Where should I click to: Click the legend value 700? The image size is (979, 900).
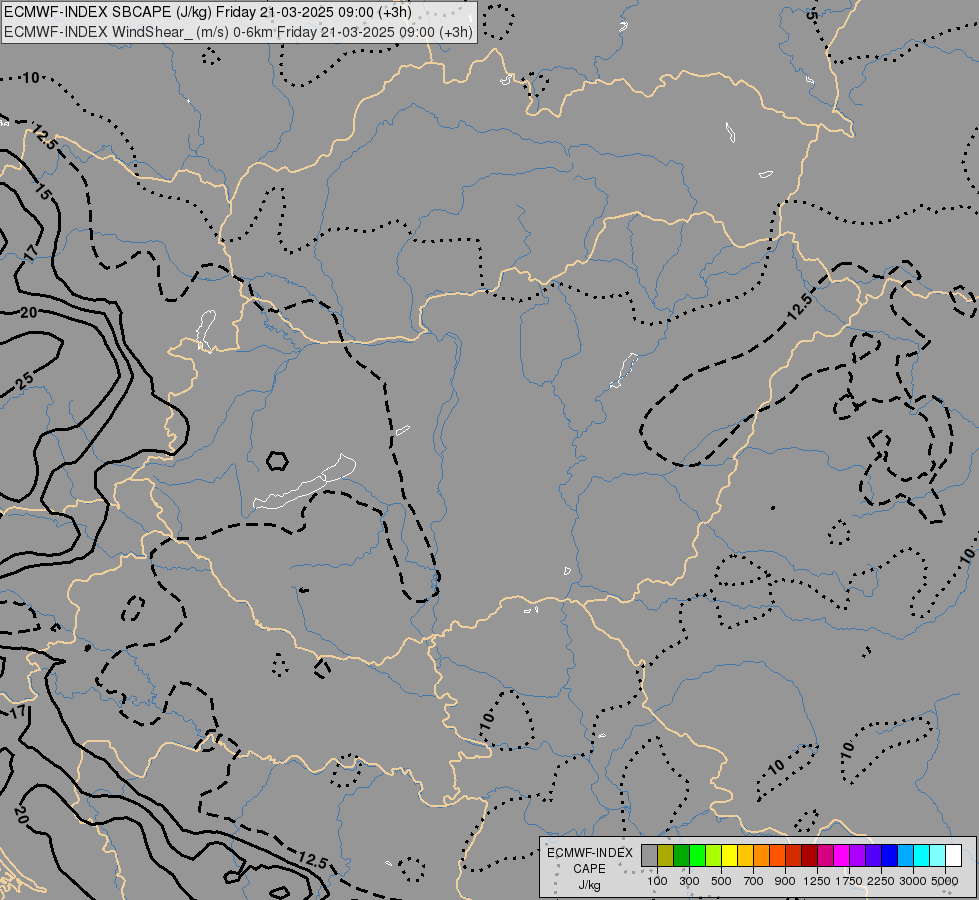tap(754, 881)
